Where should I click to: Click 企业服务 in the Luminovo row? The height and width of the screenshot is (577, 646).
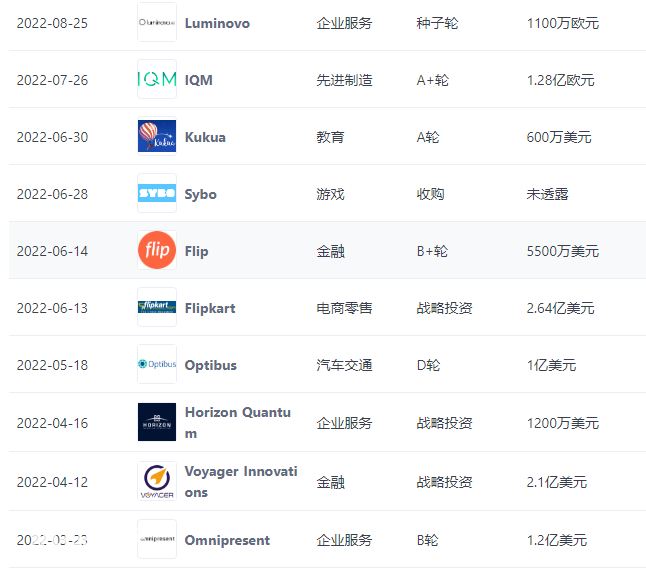click(x=344, y=23)
